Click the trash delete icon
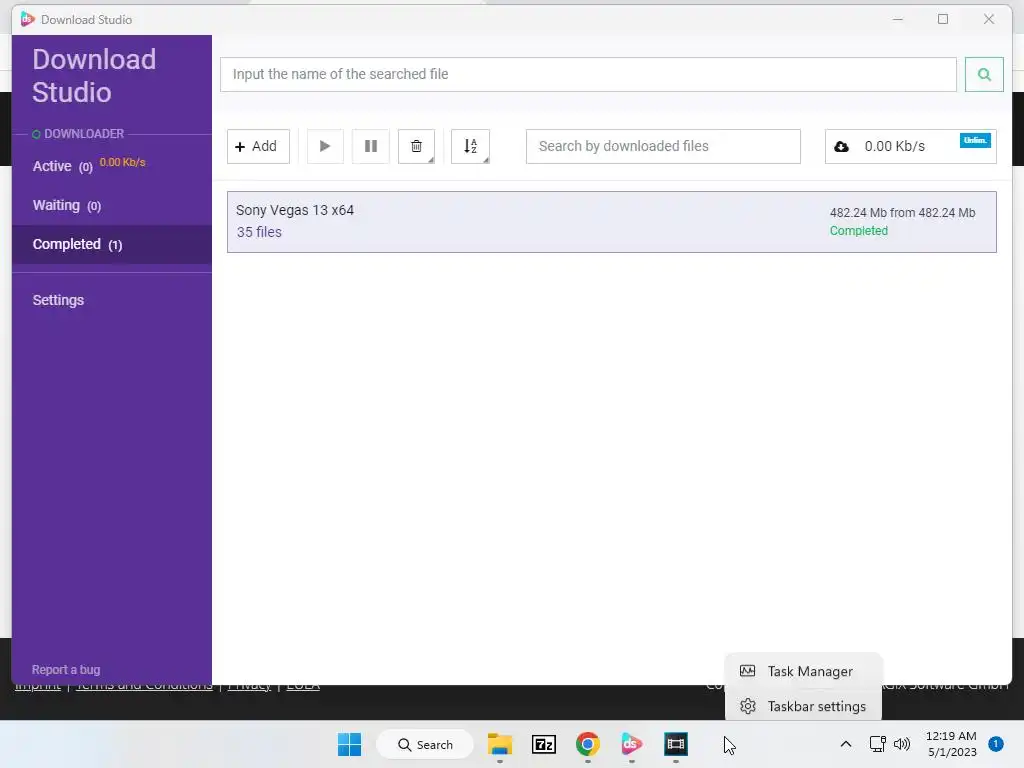The height and width of the screenshot is (768, 1024). 416,146
